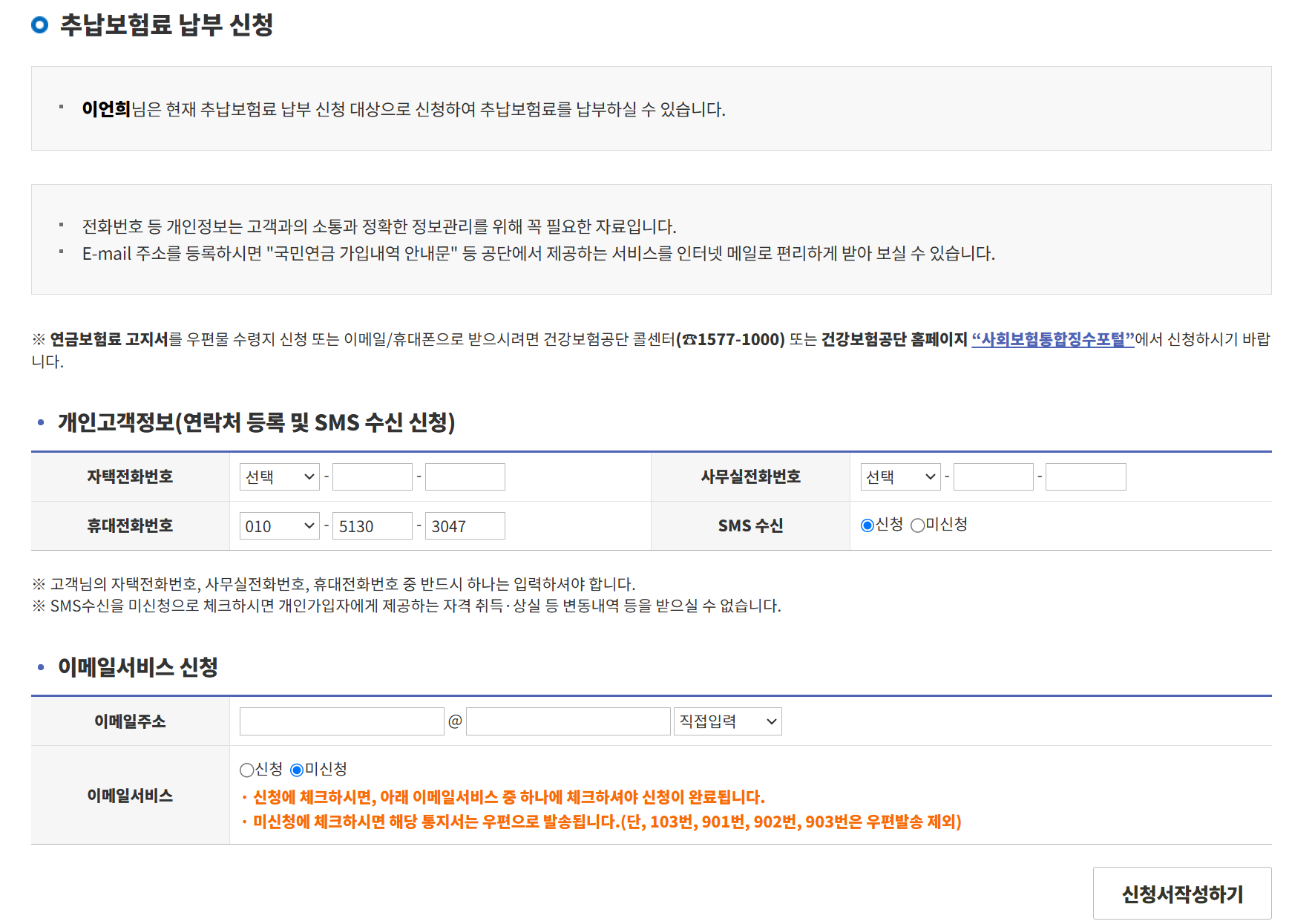Click the email domain input after the @ symbol
Screen dimensions: 1289x924
pos(567,721)
